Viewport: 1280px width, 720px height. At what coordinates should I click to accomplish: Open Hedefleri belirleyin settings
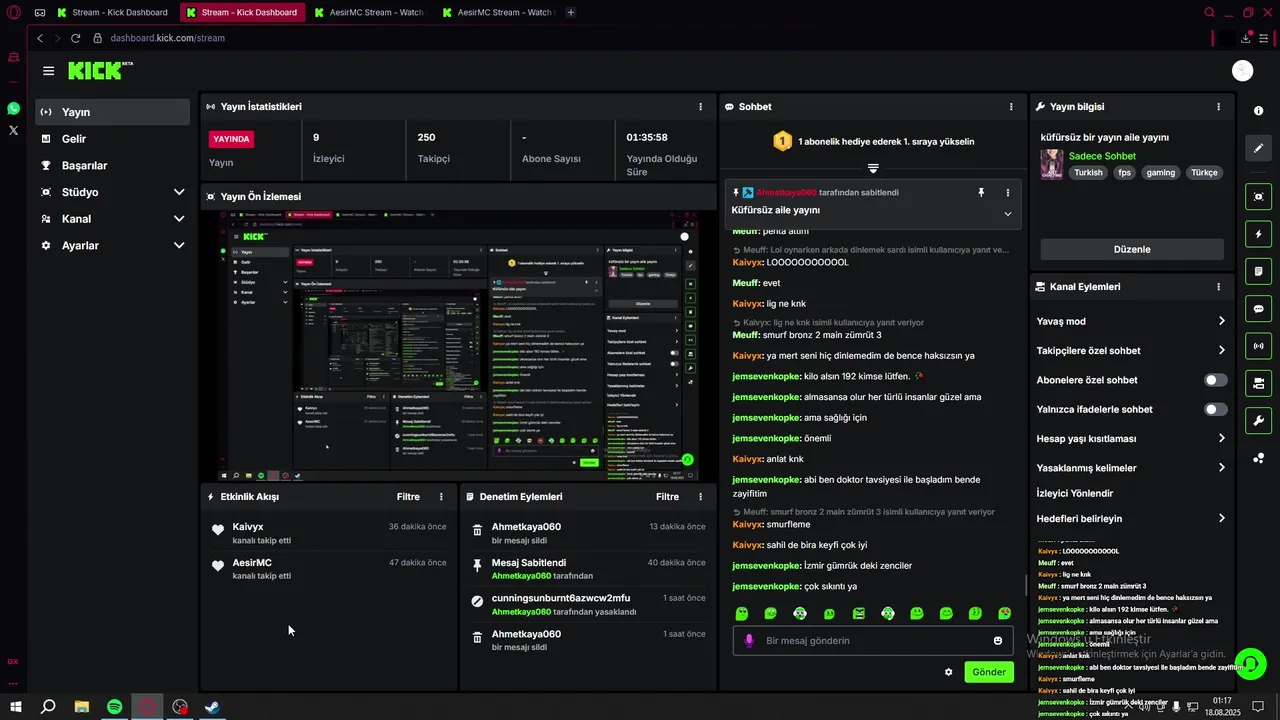coord(1131,519)
